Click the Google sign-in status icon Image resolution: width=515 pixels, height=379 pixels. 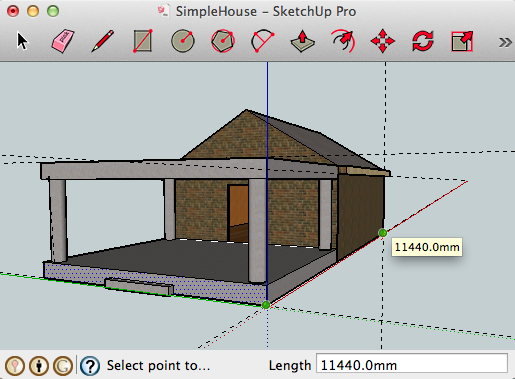point(63,366)
